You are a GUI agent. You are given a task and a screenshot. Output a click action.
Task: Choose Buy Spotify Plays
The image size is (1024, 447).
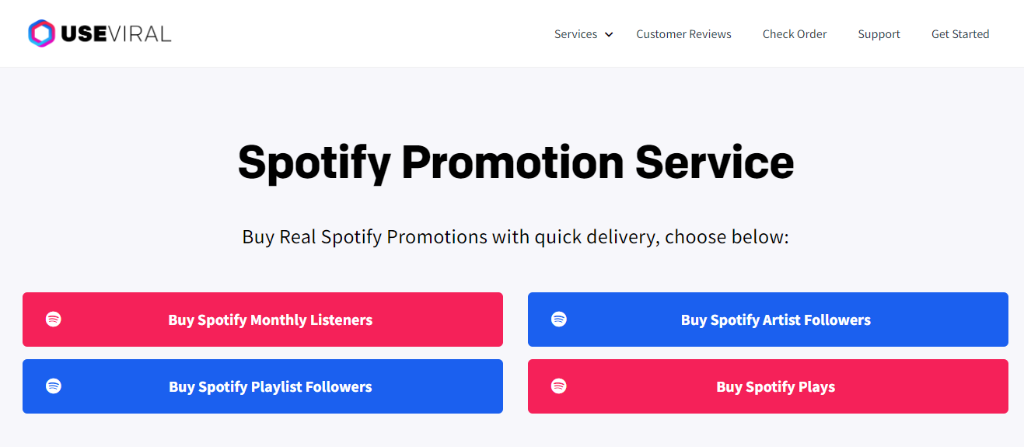coord(768,386)
